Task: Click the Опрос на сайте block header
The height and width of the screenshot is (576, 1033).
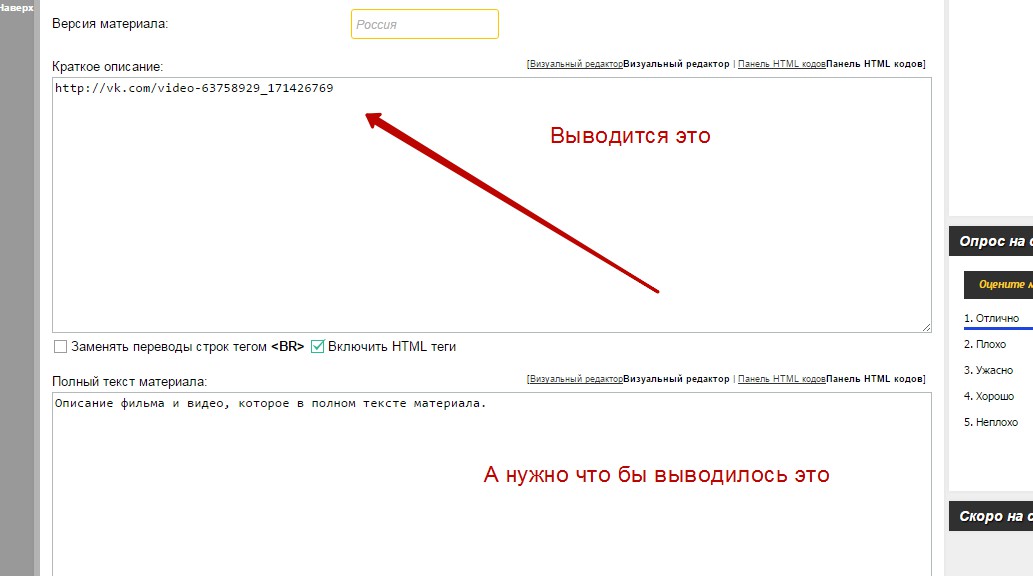Action: (x=992, y=241)
